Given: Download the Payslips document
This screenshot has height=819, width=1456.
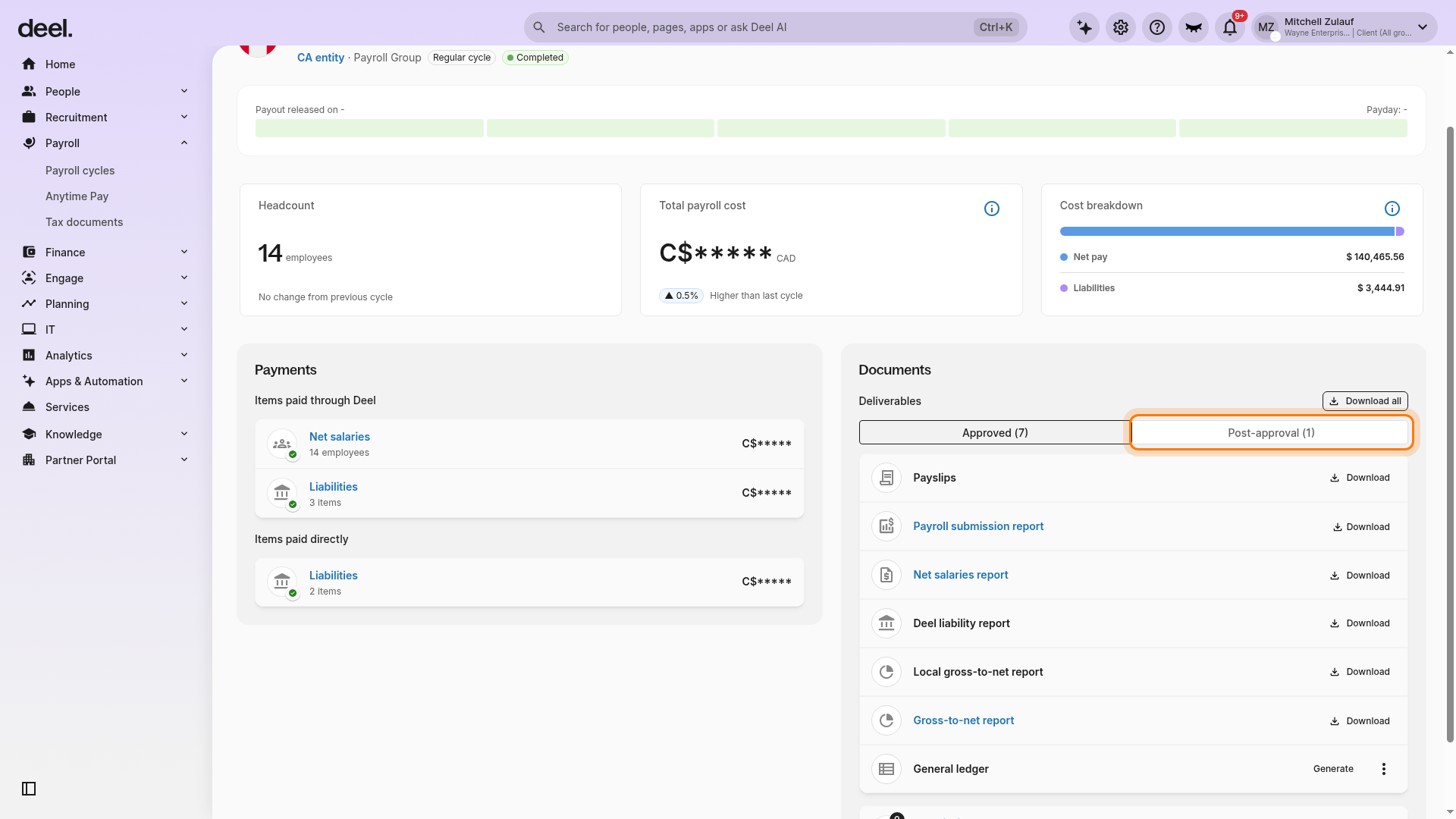Looking at the screenshot, I should point(1360,478).
